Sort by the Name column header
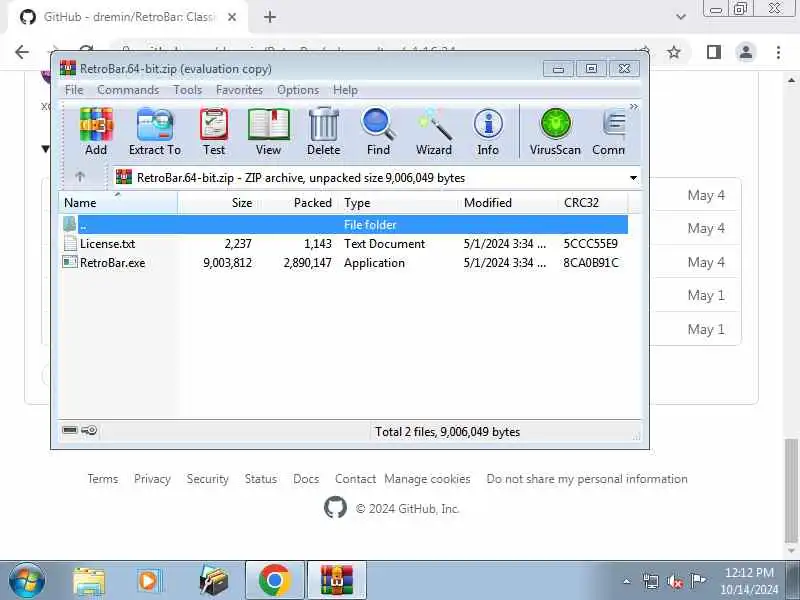The image size is (800, 600). [118, 203]
